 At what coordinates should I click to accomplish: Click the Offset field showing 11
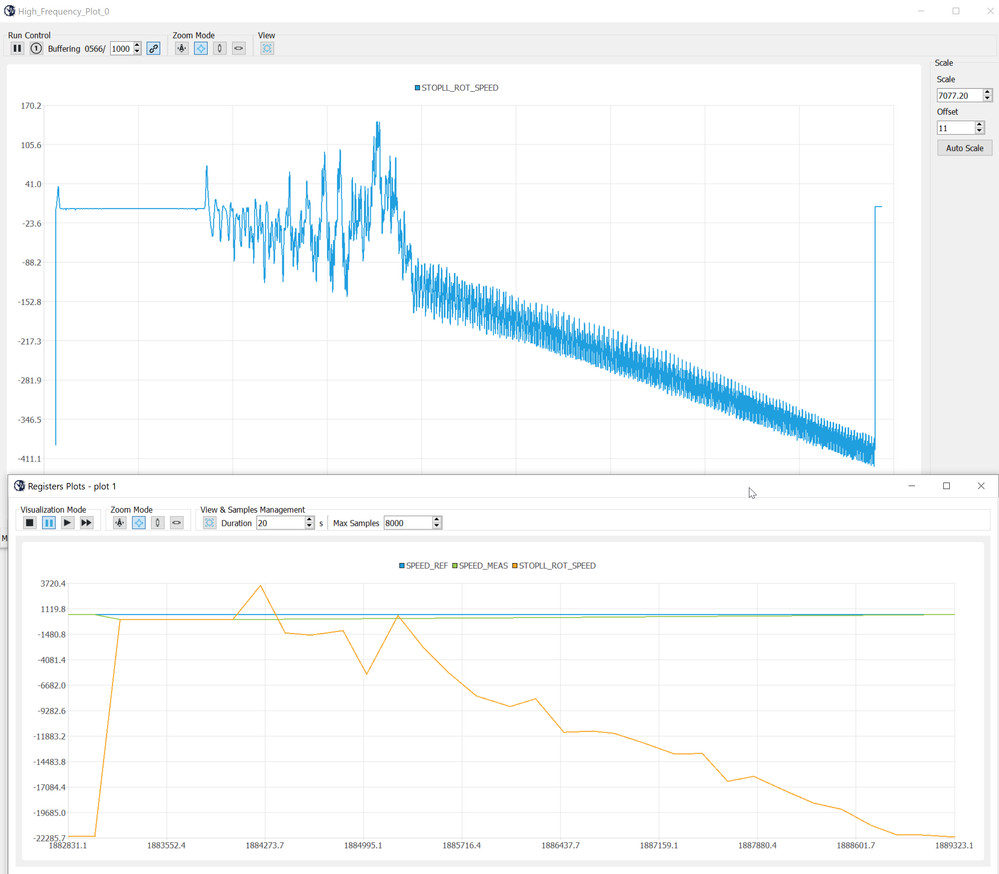tap(955, 128)
